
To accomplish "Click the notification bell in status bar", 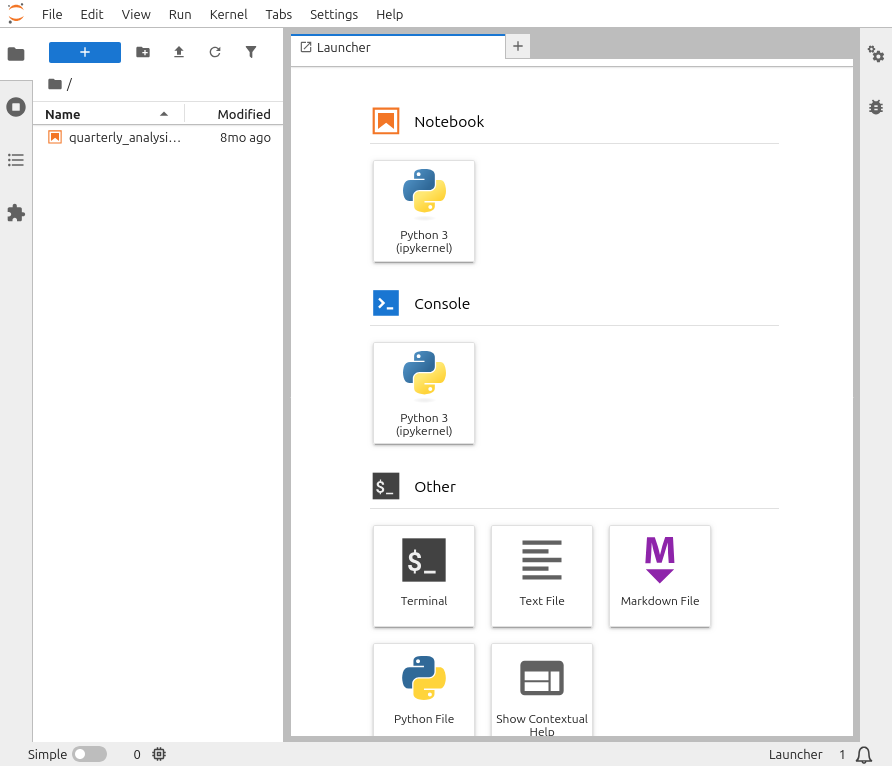I will click(x=864, y=755).
